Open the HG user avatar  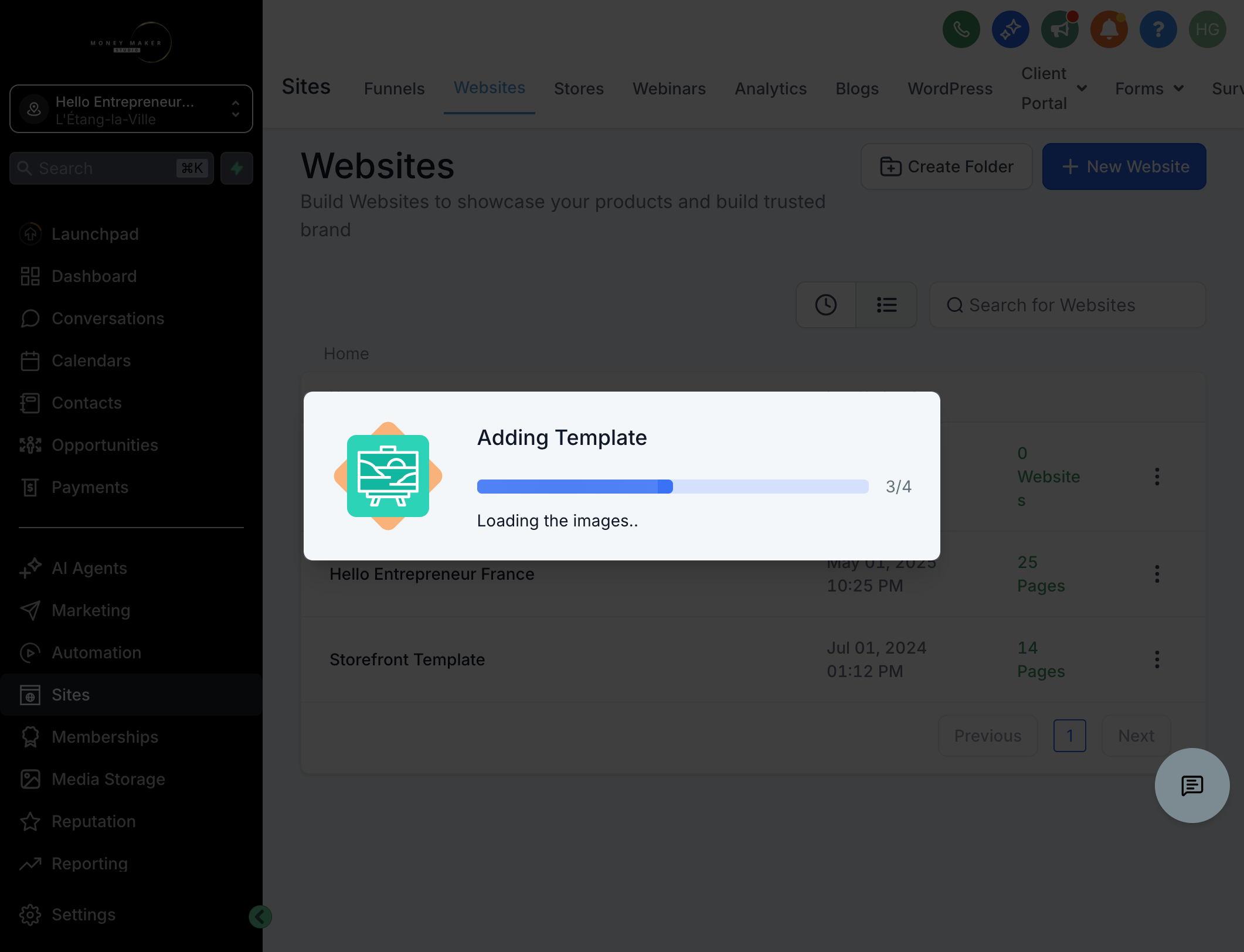tap(1207, 29)
